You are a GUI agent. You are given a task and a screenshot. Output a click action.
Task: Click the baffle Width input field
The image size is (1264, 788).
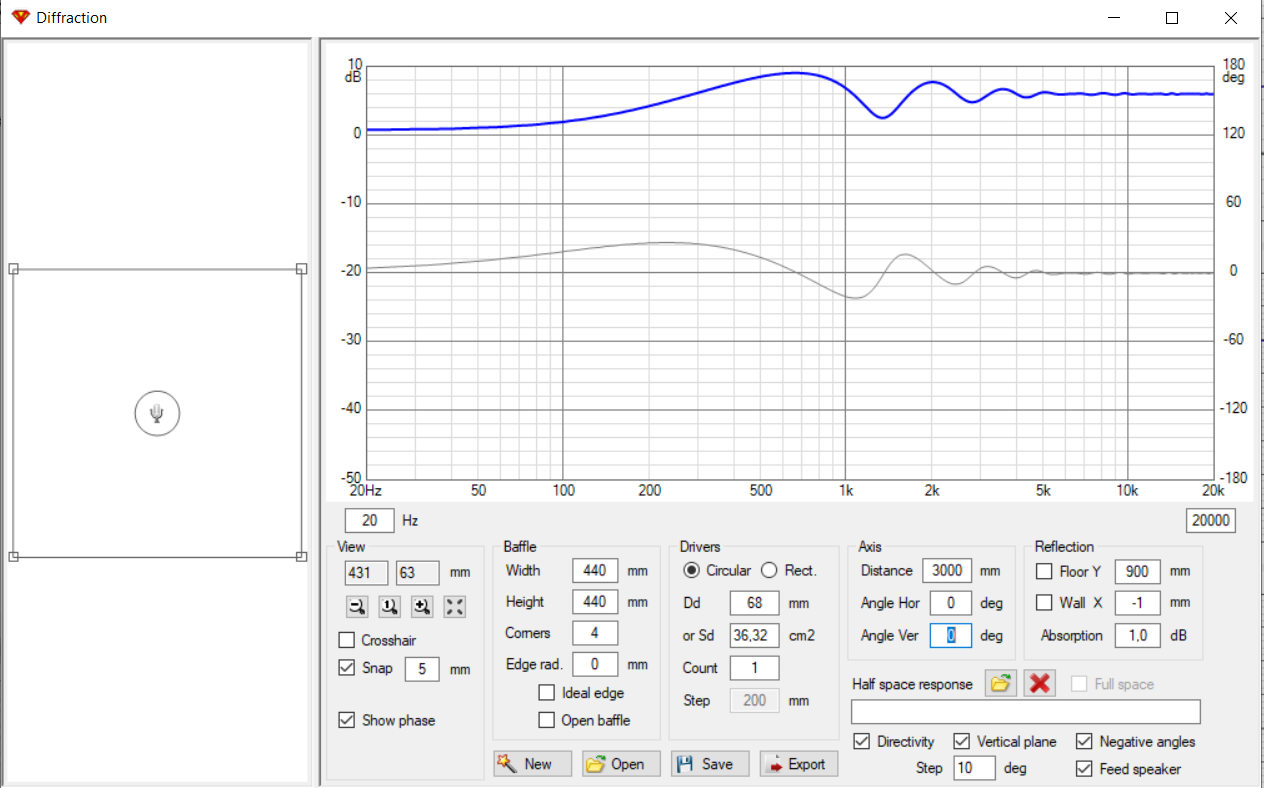pyautogui.click(x=595, y=570)
